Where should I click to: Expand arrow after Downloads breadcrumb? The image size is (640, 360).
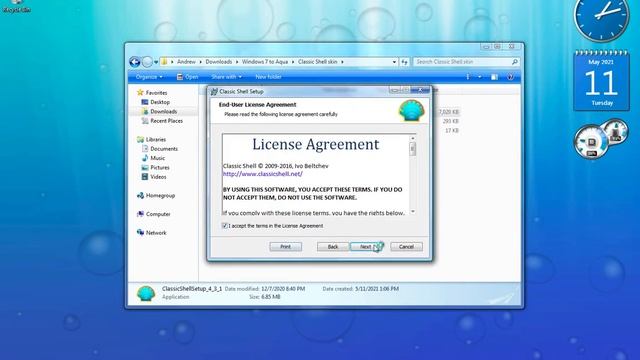237,62
